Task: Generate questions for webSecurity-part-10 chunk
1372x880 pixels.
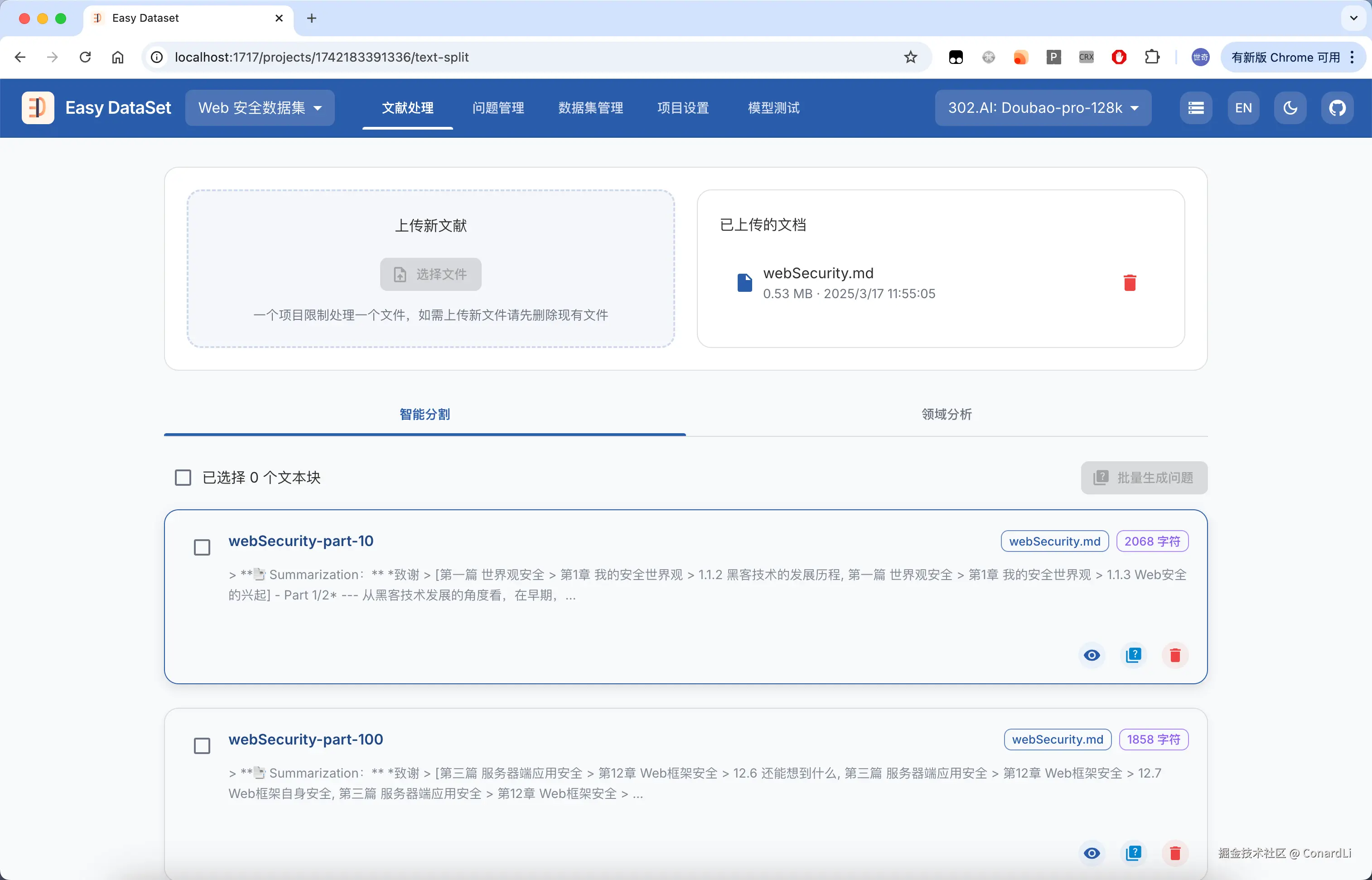Action: pyautogui.click(x=1133, y=655)
